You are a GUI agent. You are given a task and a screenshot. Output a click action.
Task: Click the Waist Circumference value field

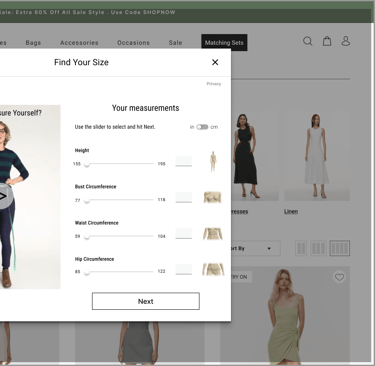184,233
